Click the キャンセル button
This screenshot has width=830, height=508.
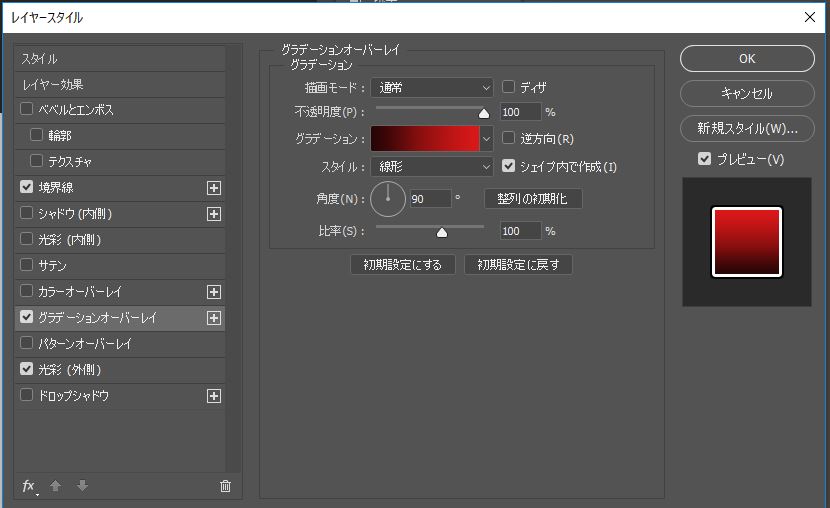coord(747,94)
